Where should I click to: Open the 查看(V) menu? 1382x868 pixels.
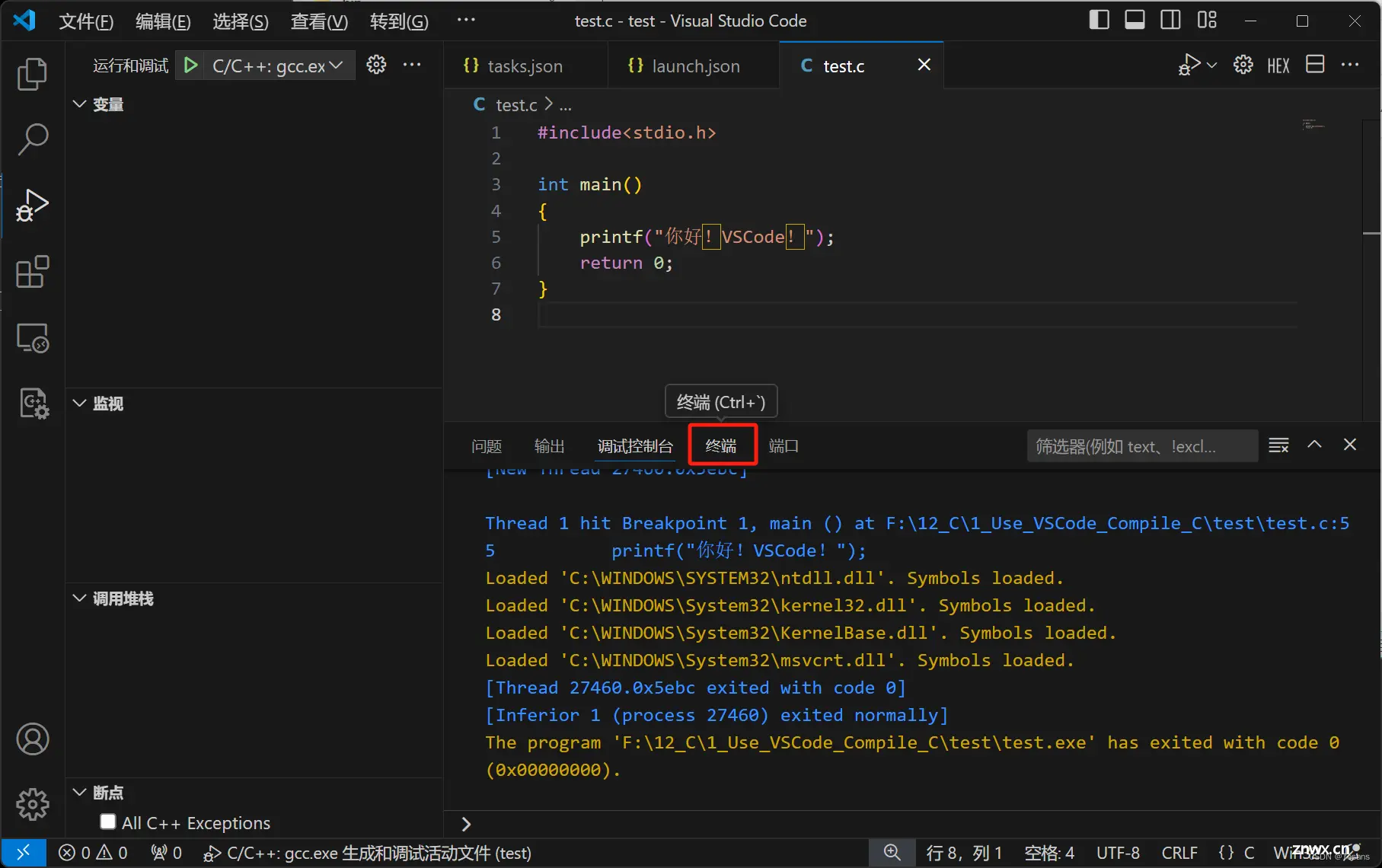tap(319, 21)
